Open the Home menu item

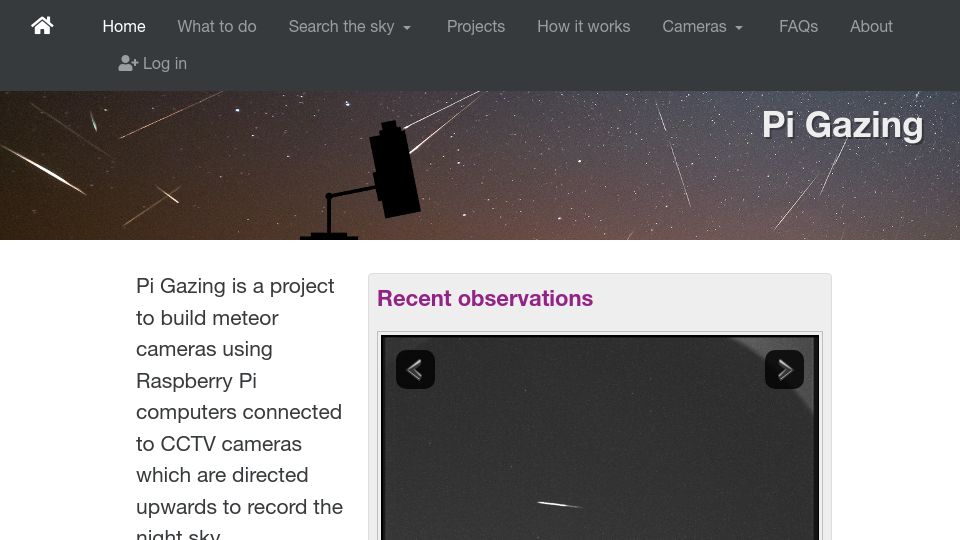[x=124, y=26]
